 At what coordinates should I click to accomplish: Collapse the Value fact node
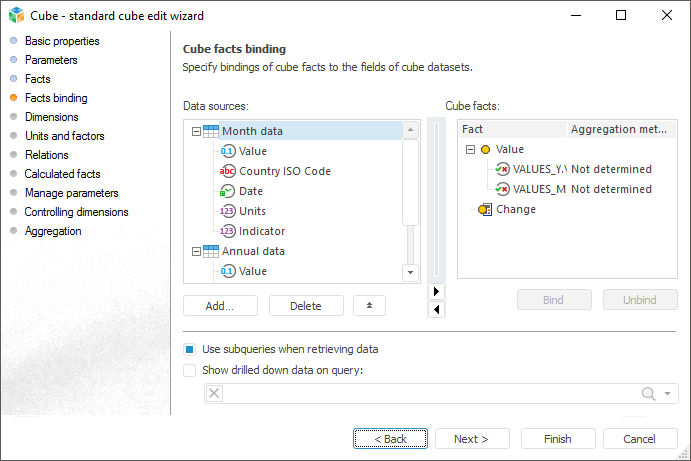(469, 149)
